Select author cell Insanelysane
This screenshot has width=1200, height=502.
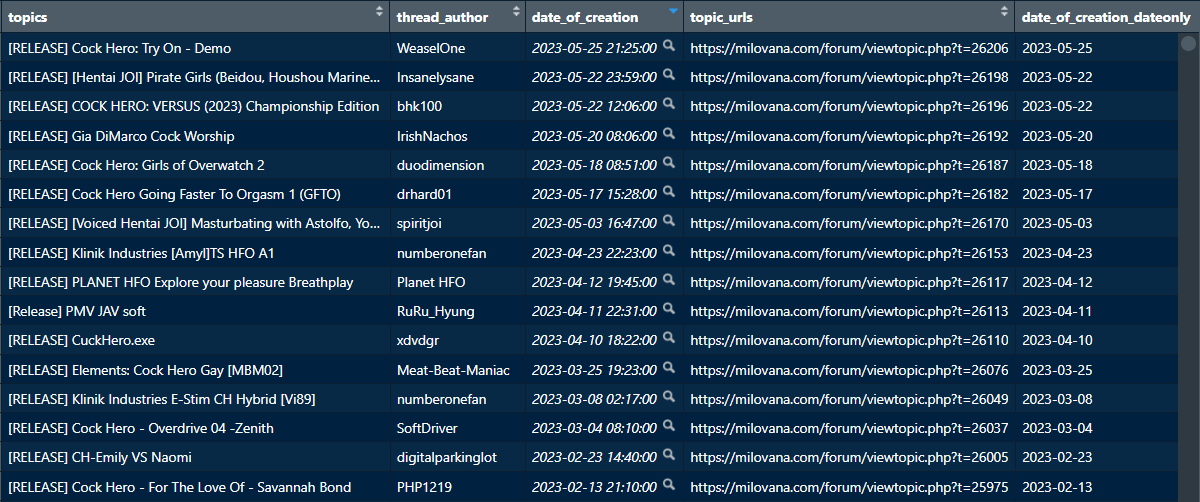click(457, 77)
